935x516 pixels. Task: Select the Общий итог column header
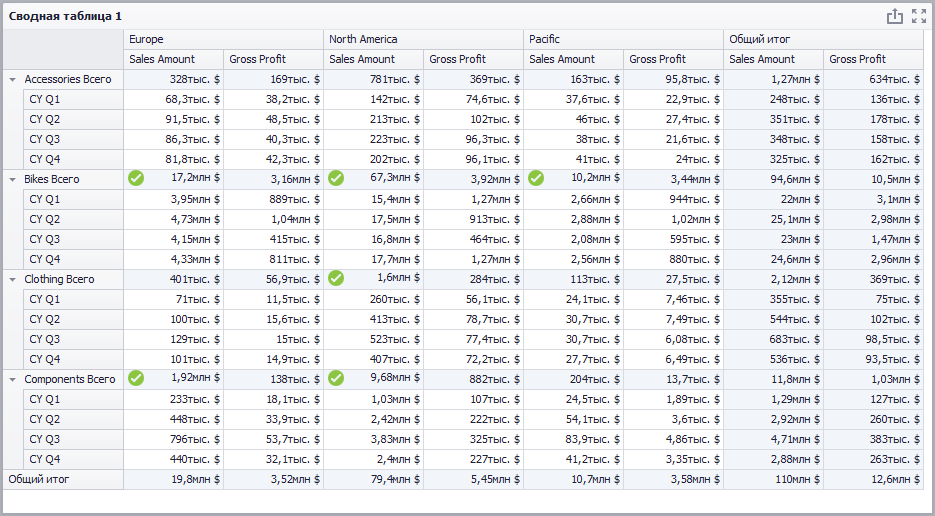tap(823, 39)
